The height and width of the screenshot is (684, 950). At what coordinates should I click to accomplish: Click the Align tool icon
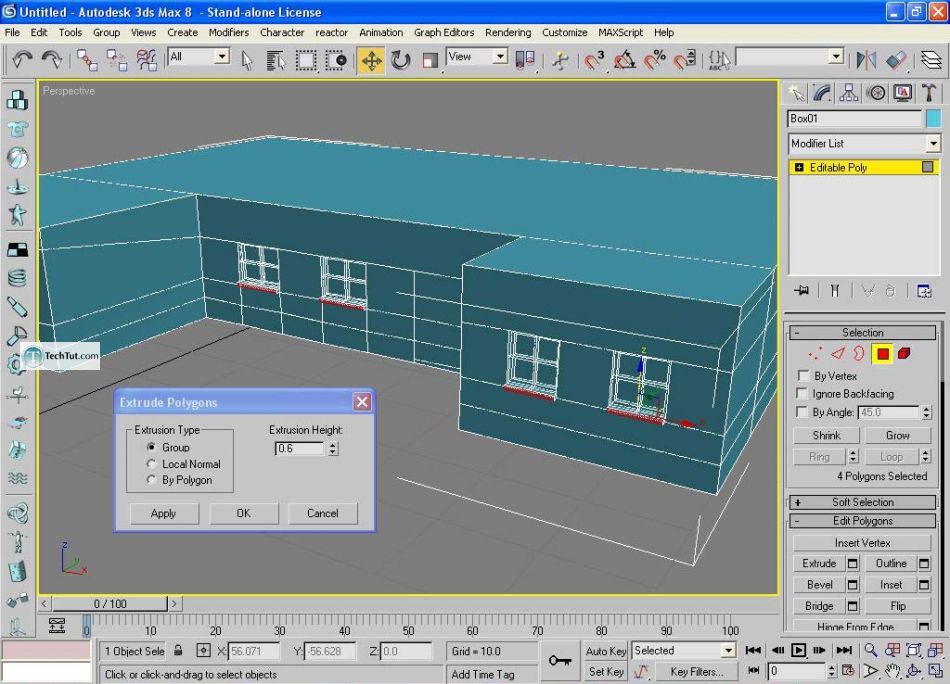[896, 59]
